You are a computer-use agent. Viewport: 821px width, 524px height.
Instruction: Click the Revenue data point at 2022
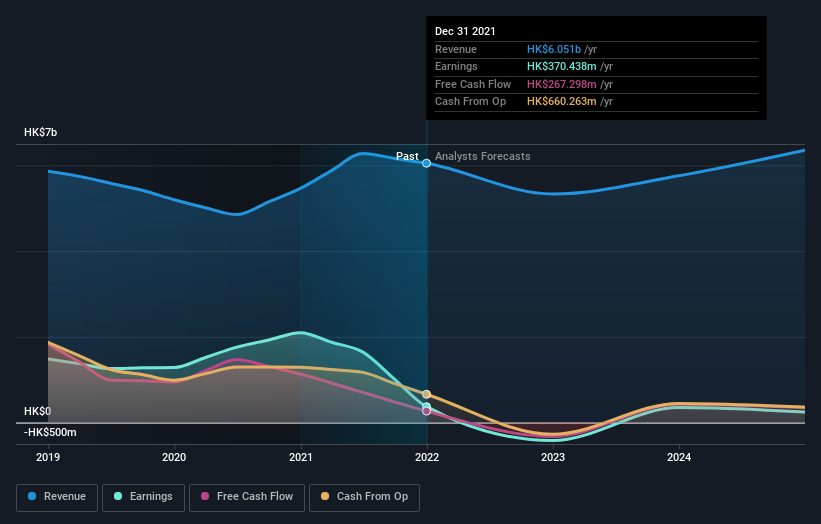coord(427,163)
